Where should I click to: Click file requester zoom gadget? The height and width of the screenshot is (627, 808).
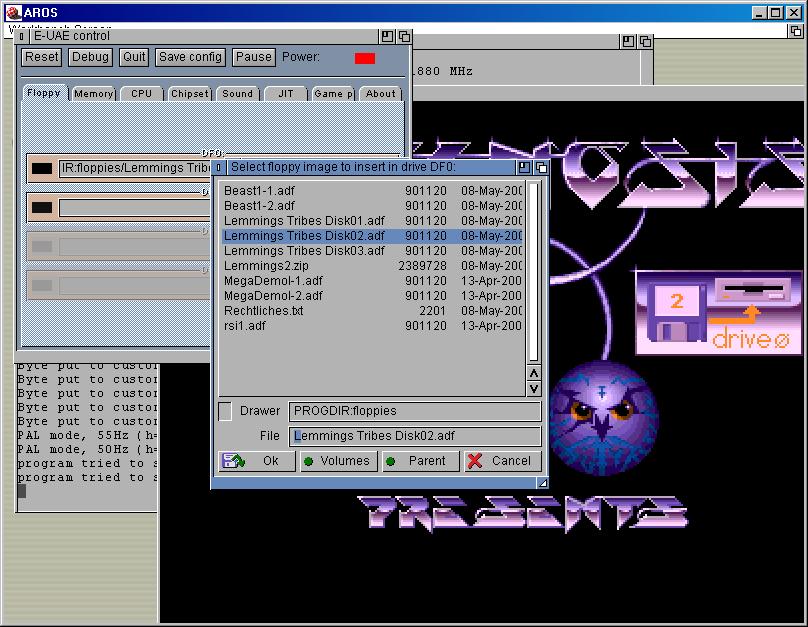(524, 167)
